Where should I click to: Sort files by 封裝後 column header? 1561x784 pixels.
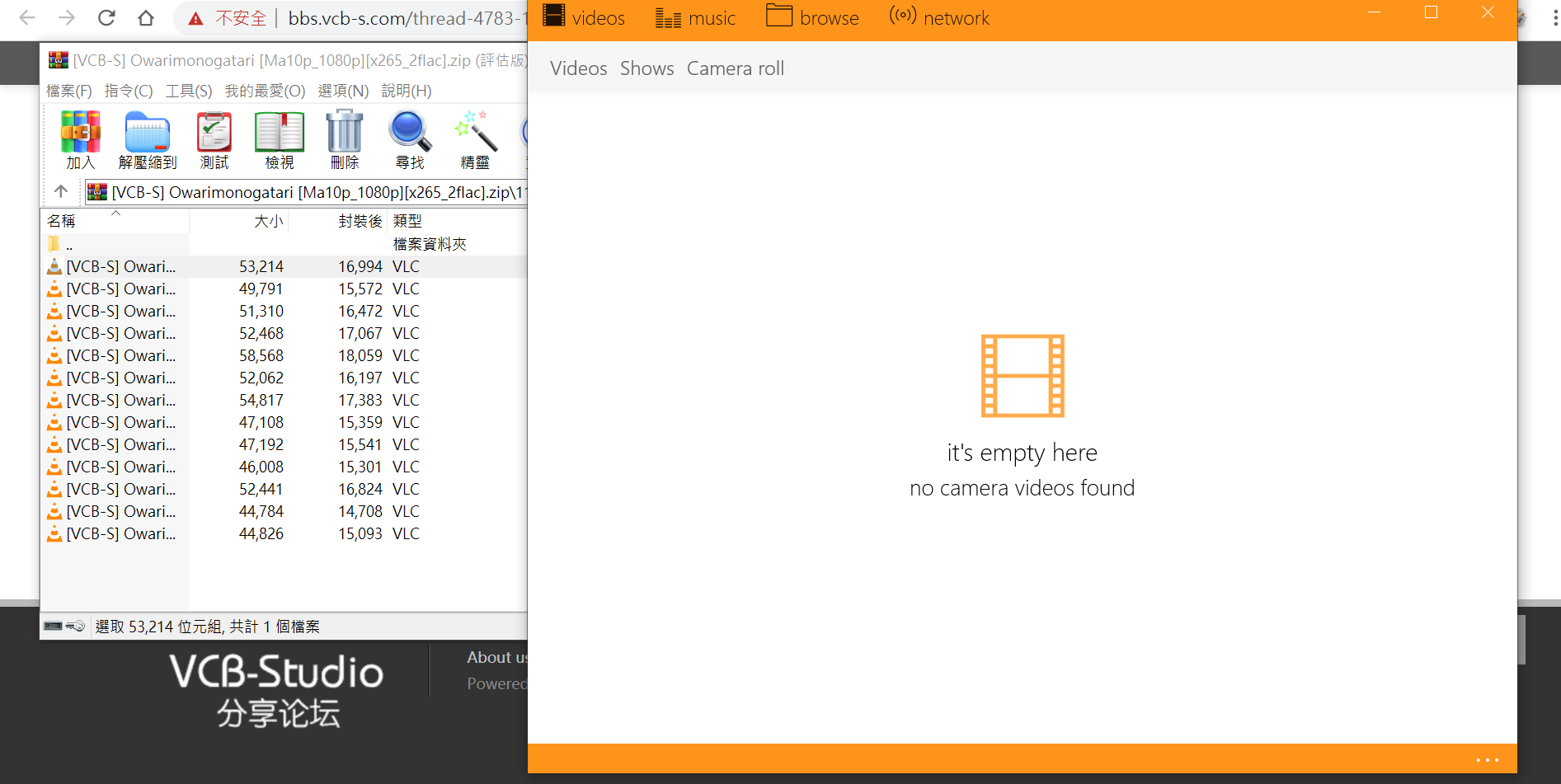338,221
